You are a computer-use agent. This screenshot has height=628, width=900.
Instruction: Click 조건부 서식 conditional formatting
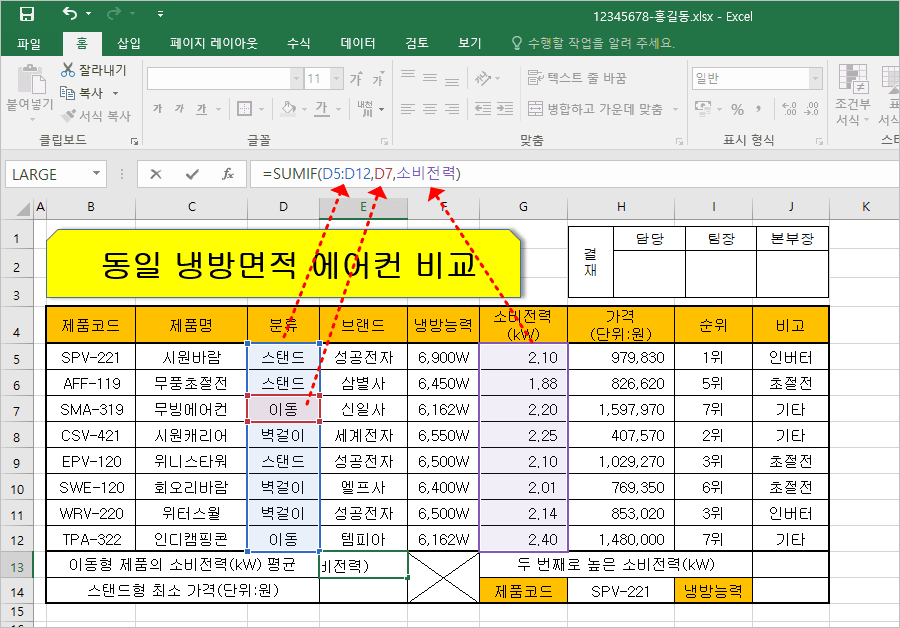853,95
